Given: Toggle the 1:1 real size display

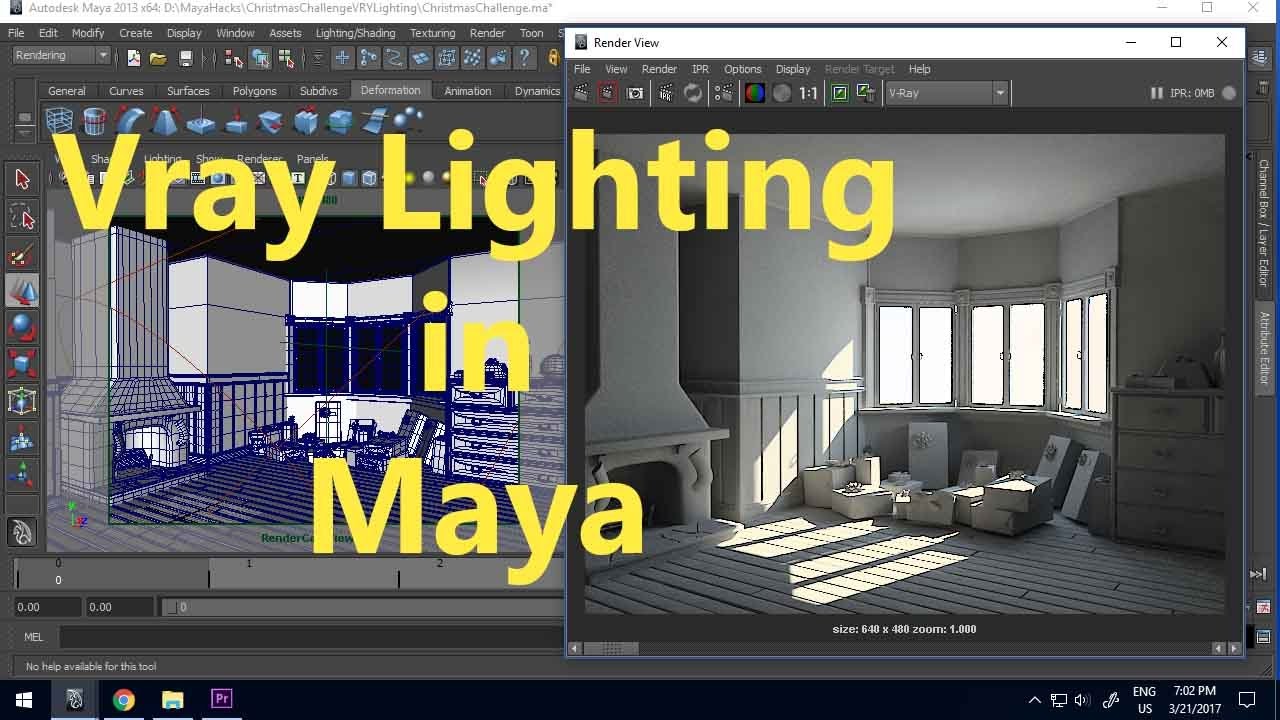Looking at the screenshot, I should point(808,93).
